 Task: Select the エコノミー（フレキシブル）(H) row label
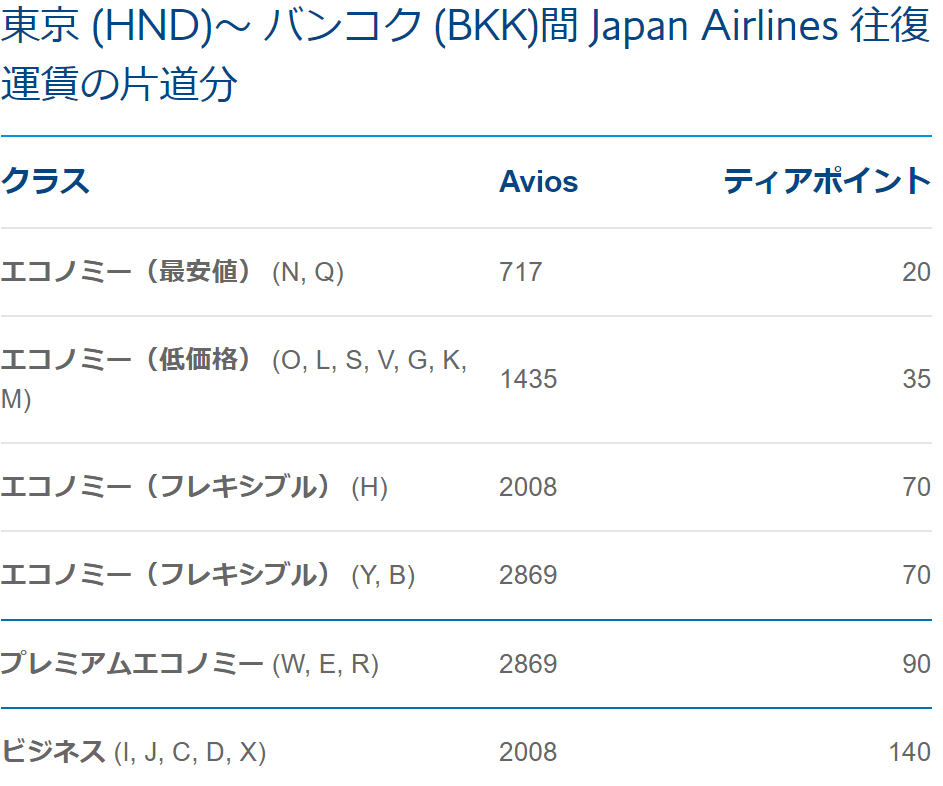click(194, 487)
